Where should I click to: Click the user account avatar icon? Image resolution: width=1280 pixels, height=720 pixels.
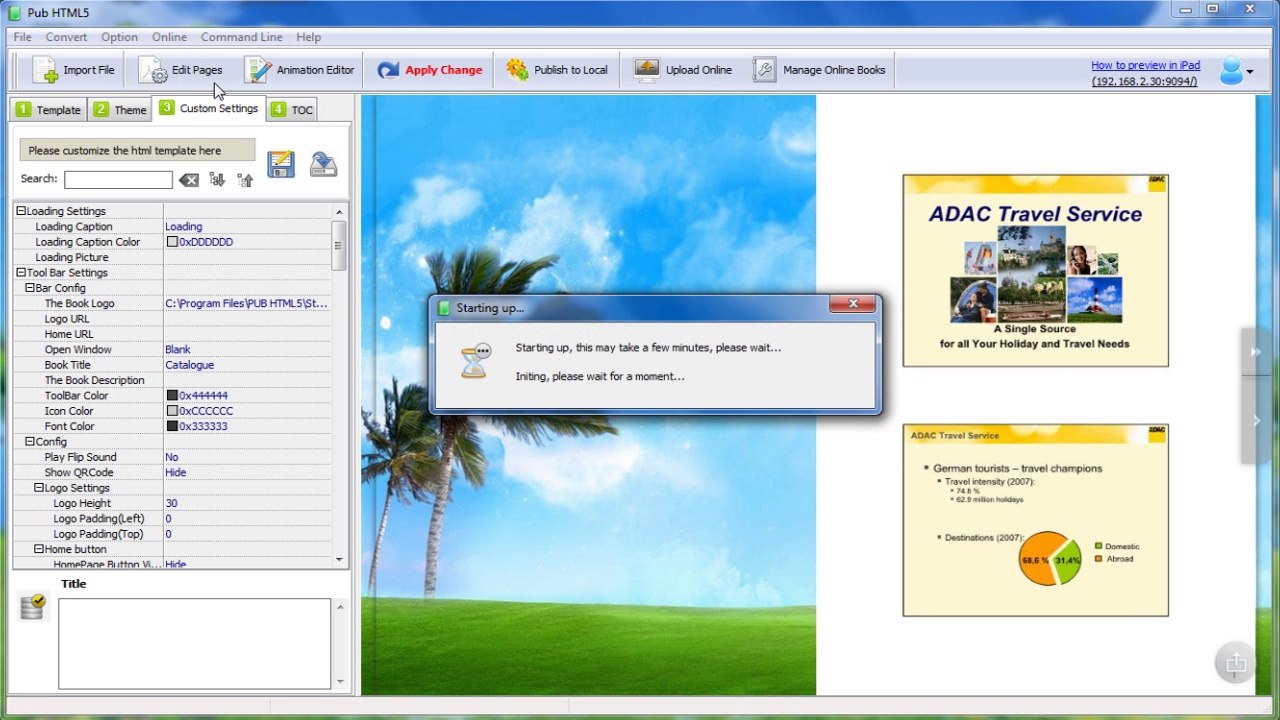point(1231,70)
